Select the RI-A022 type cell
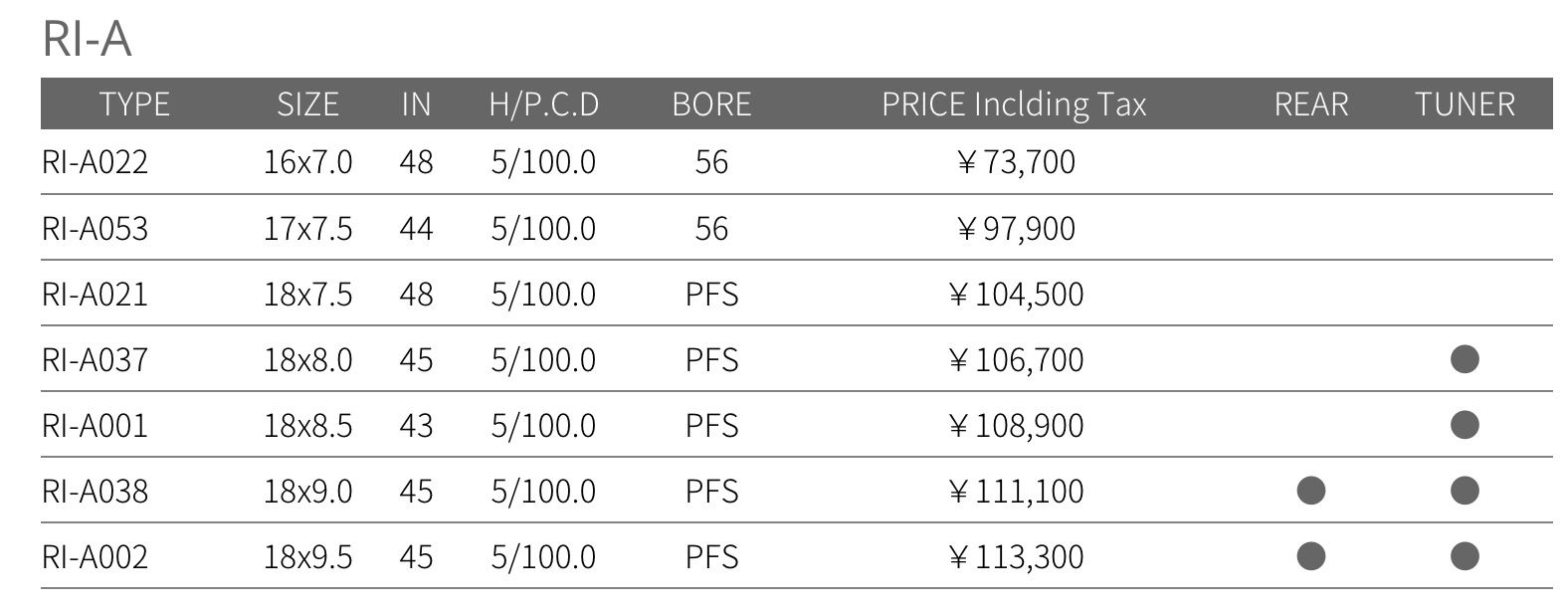 pyautogui.click(x=95, y=162)
